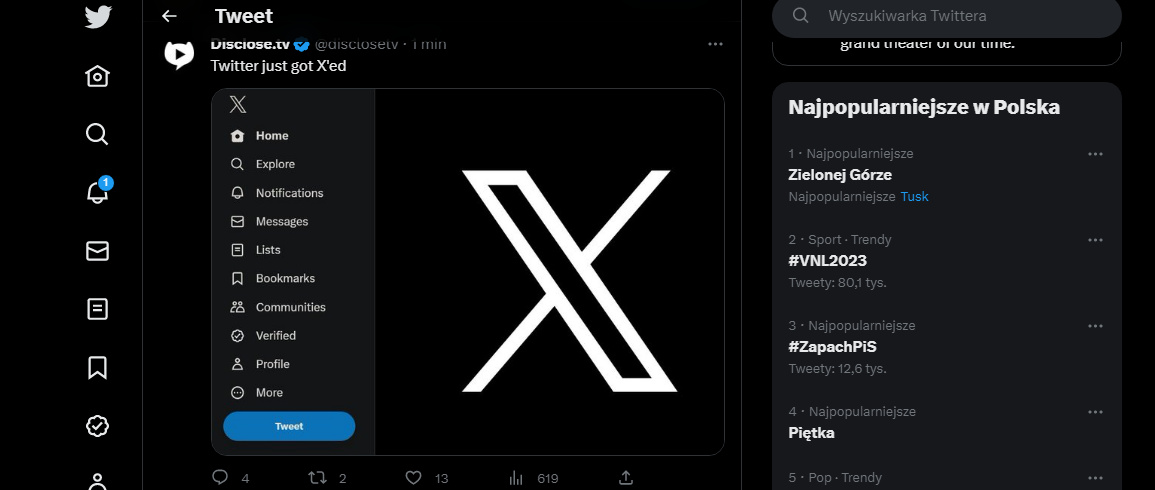
Task: Open Lists icon in sidebar
Action: pos(97,309)
